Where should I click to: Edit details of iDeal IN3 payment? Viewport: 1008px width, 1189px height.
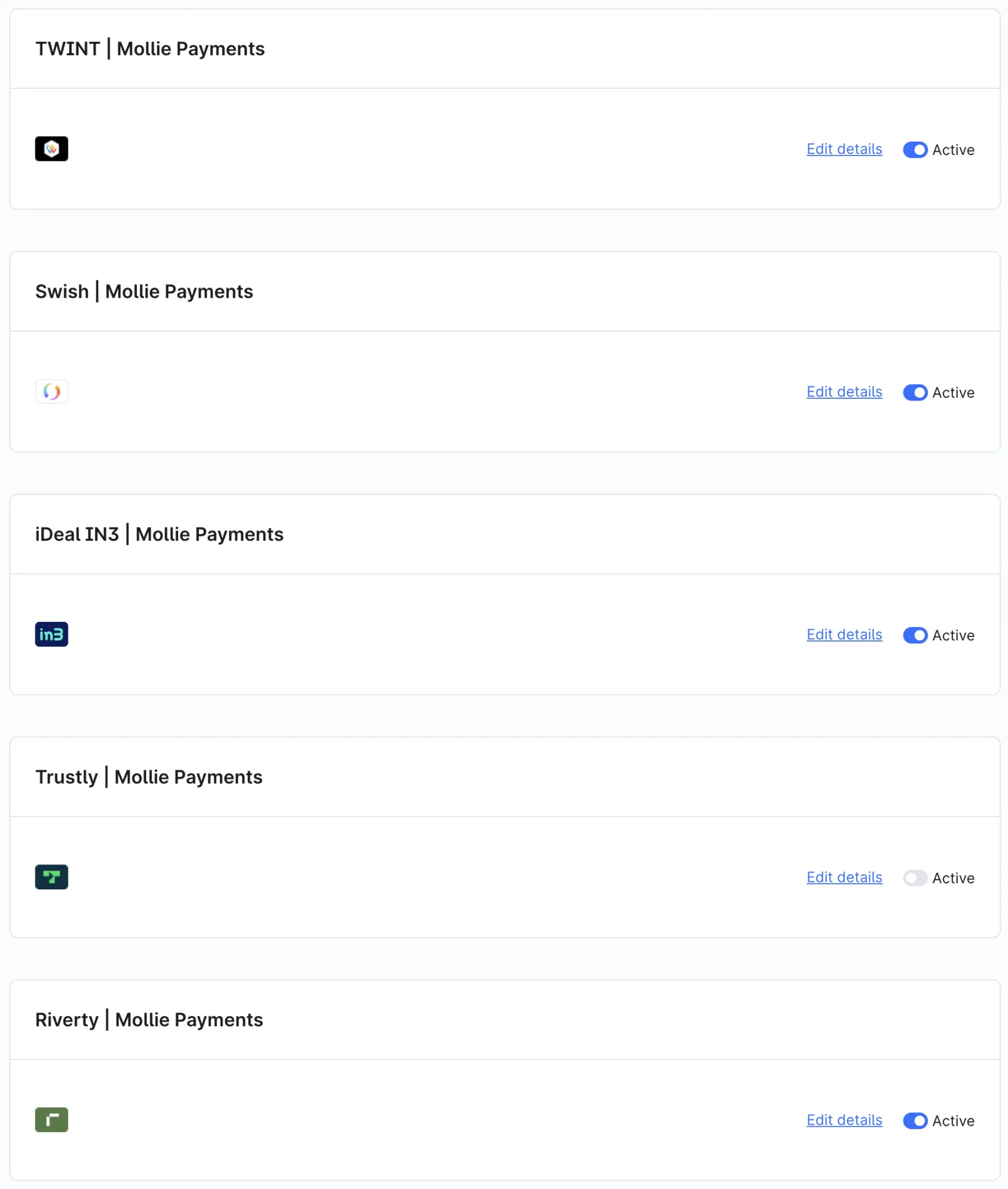coord(844,635)
